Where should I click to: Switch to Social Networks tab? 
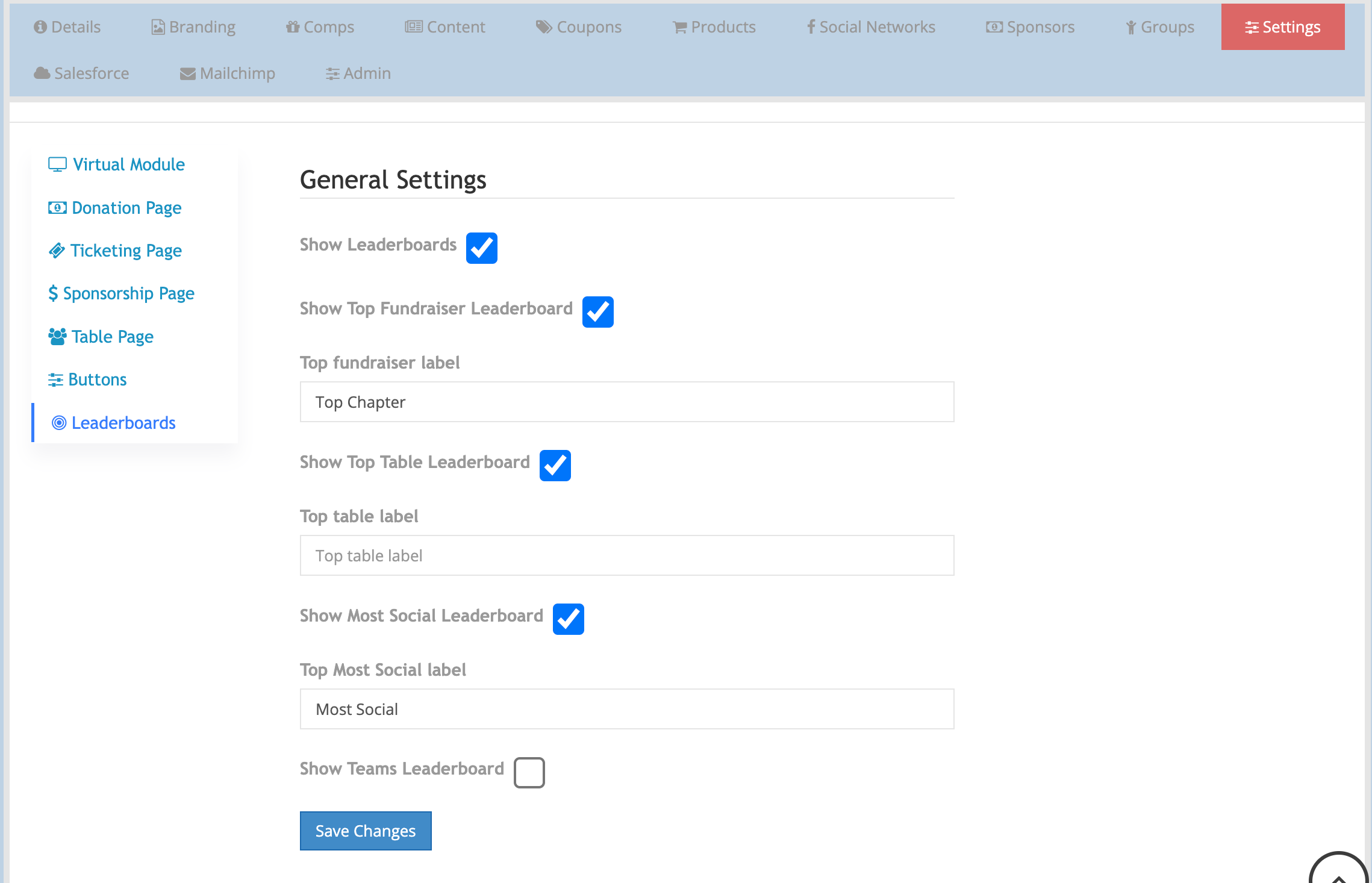click(x=871, y=27)
